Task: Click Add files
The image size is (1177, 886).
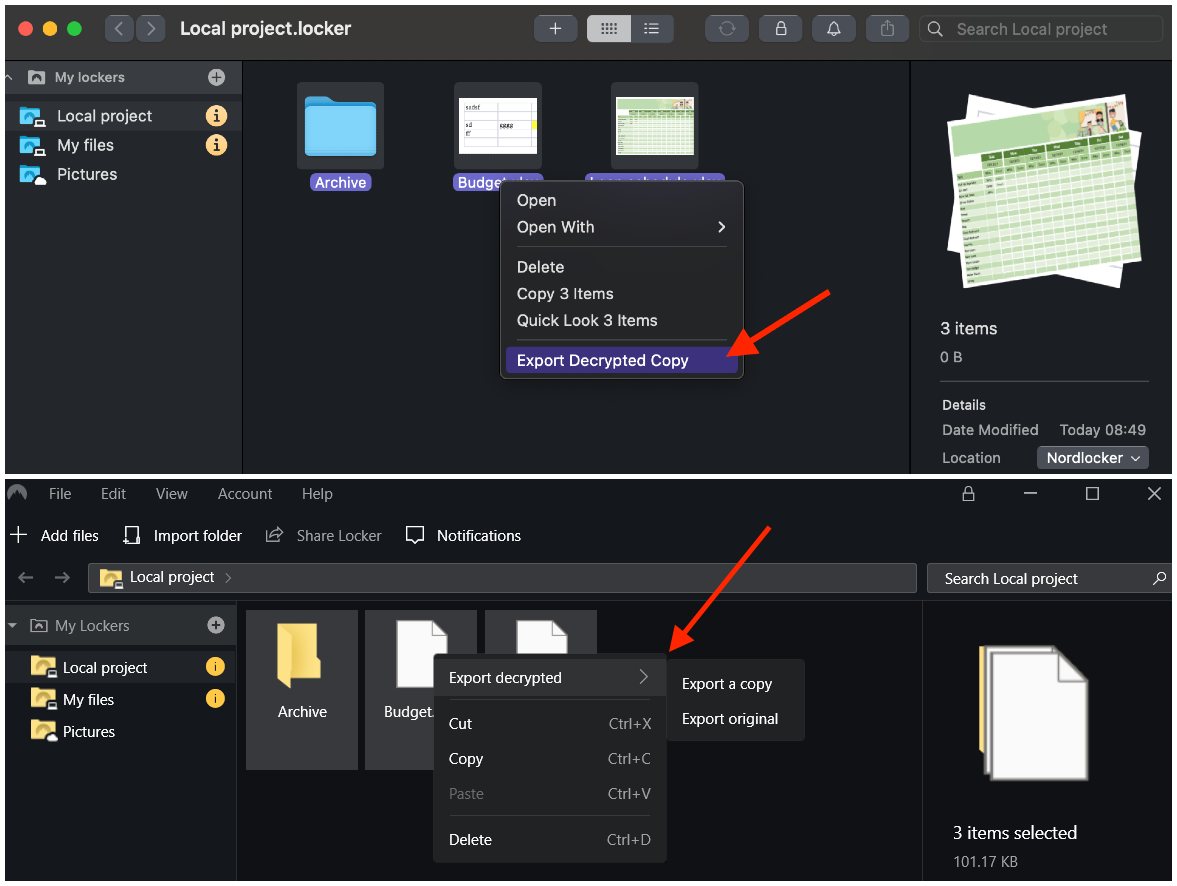Action: click(x=55, y=535)
